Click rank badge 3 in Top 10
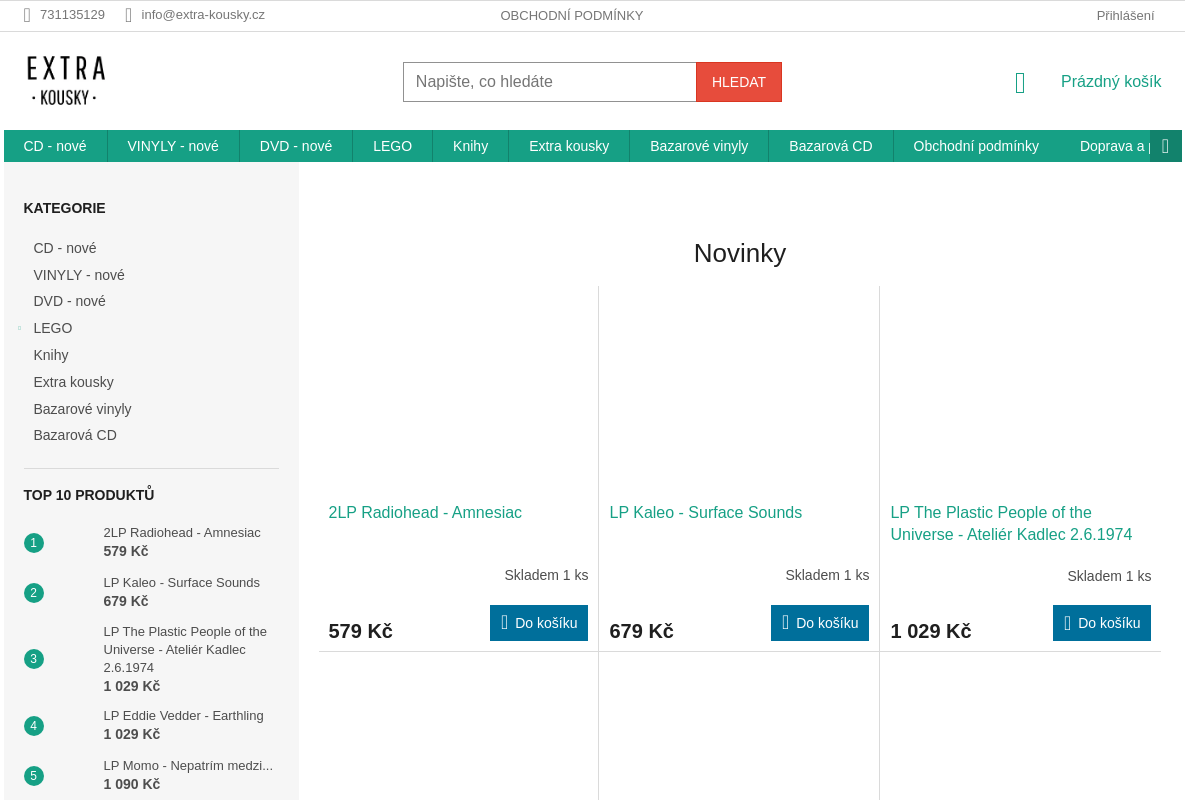The width and height of the screenshot is (1200, 800). point(34,659)
